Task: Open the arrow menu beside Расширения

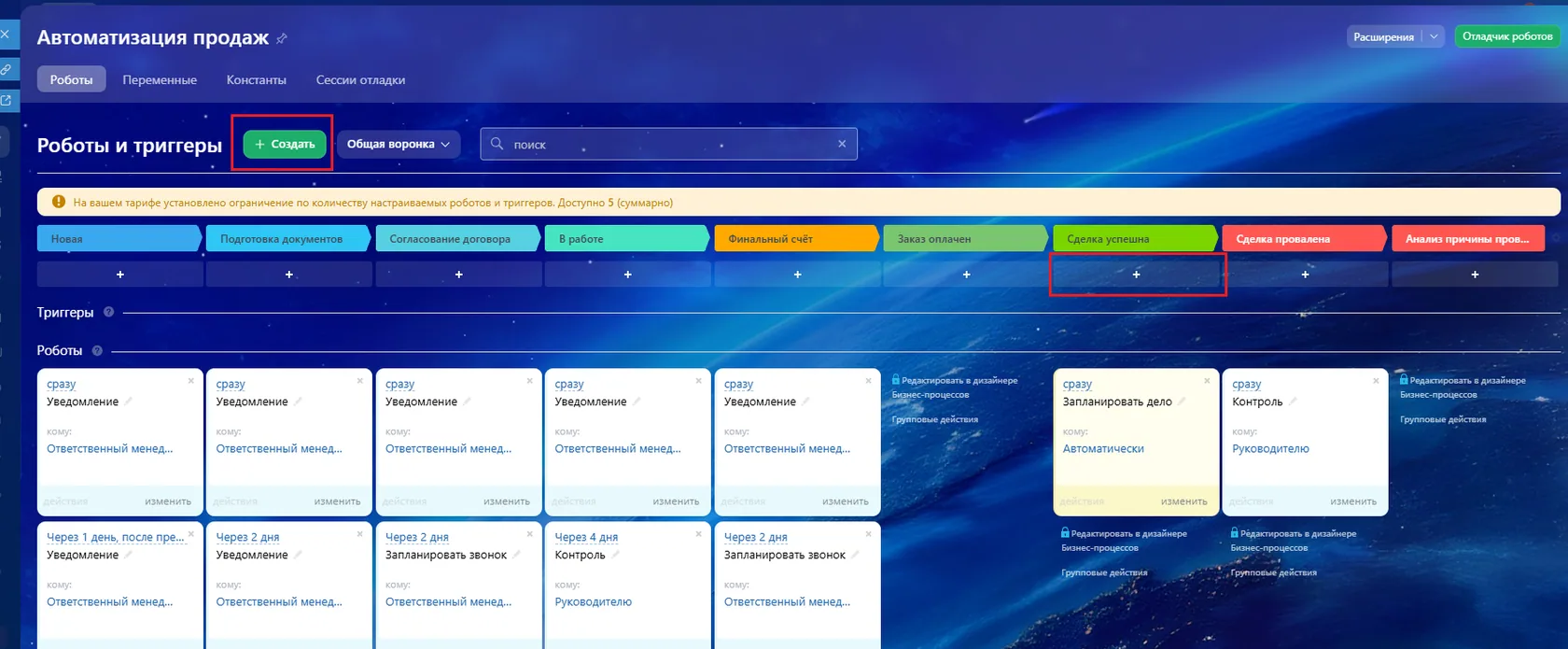Action: (1434, 36)
